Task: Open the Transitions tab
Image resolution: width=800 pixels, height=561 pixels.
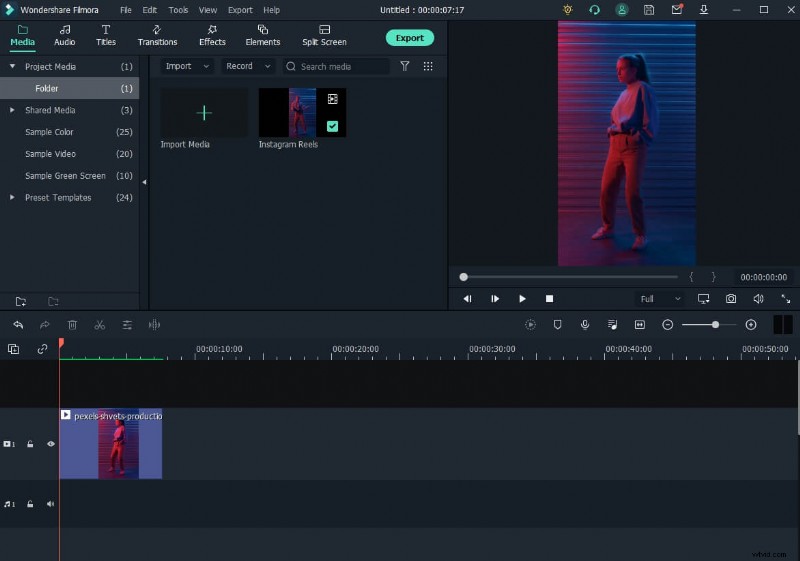Action: tap(157, 35)
